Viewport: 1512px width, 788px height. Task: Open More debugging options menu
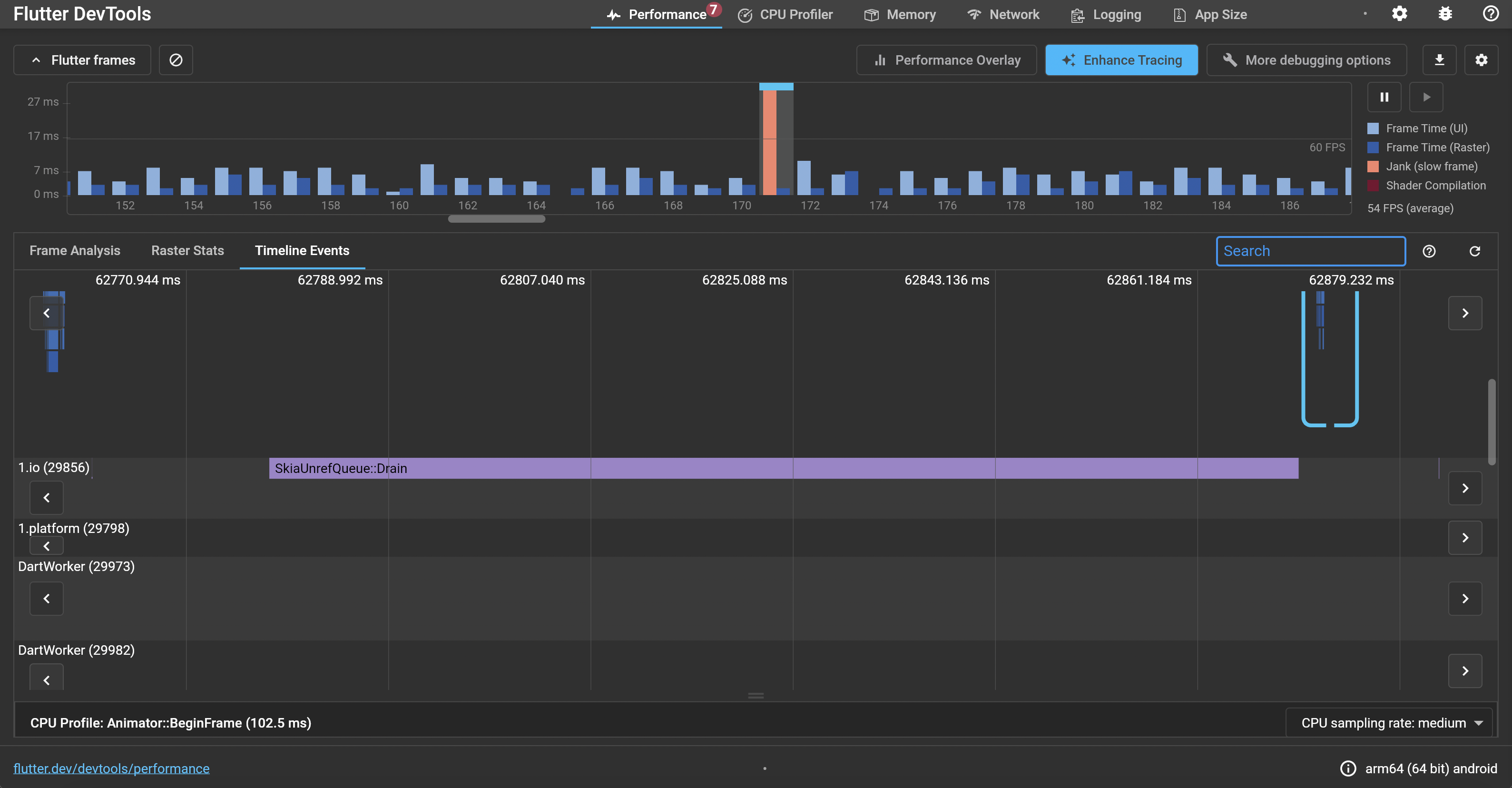tap(1306, 60)
